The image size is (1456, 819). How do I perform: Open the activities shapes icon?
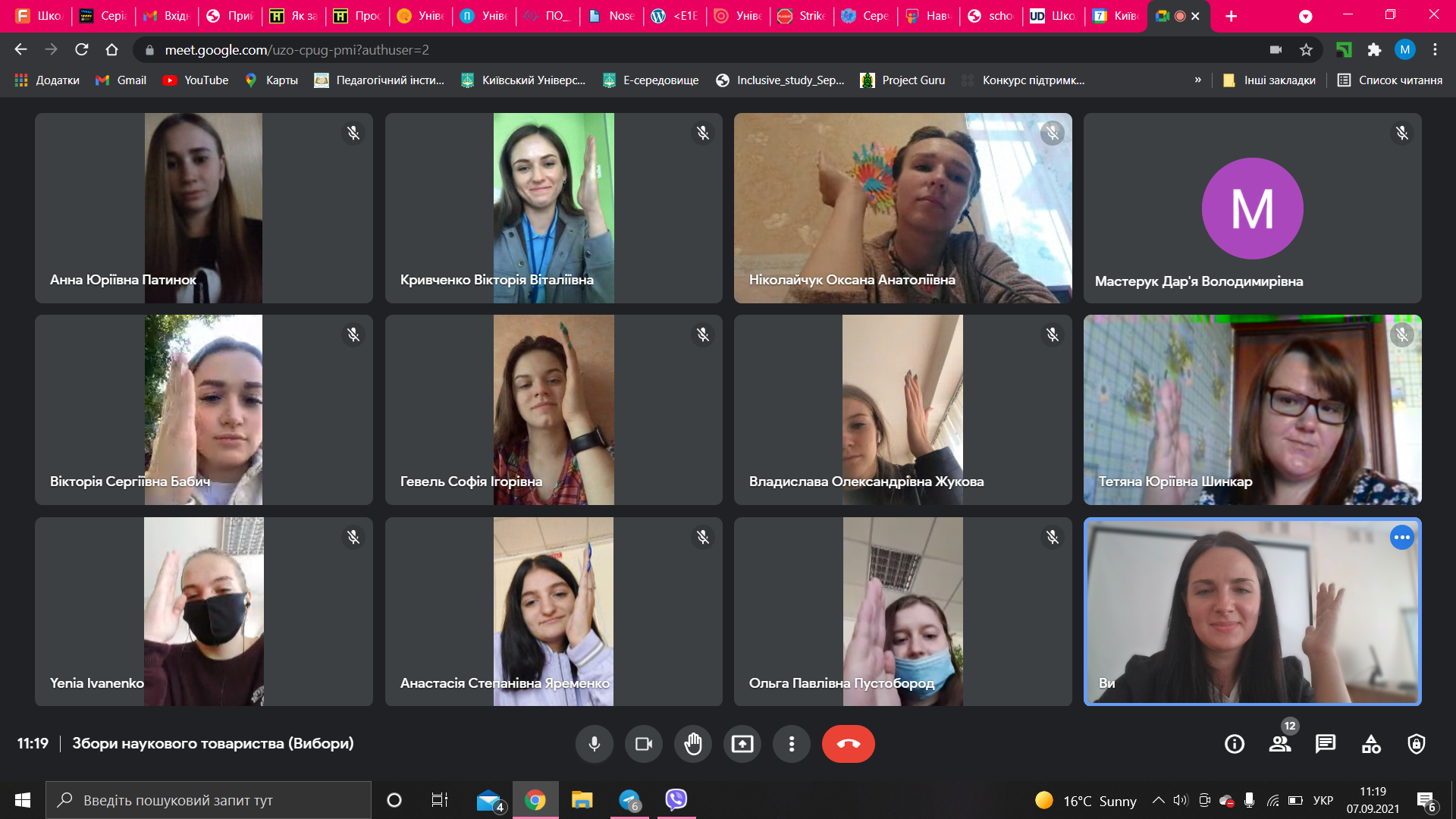point(1371,744)
